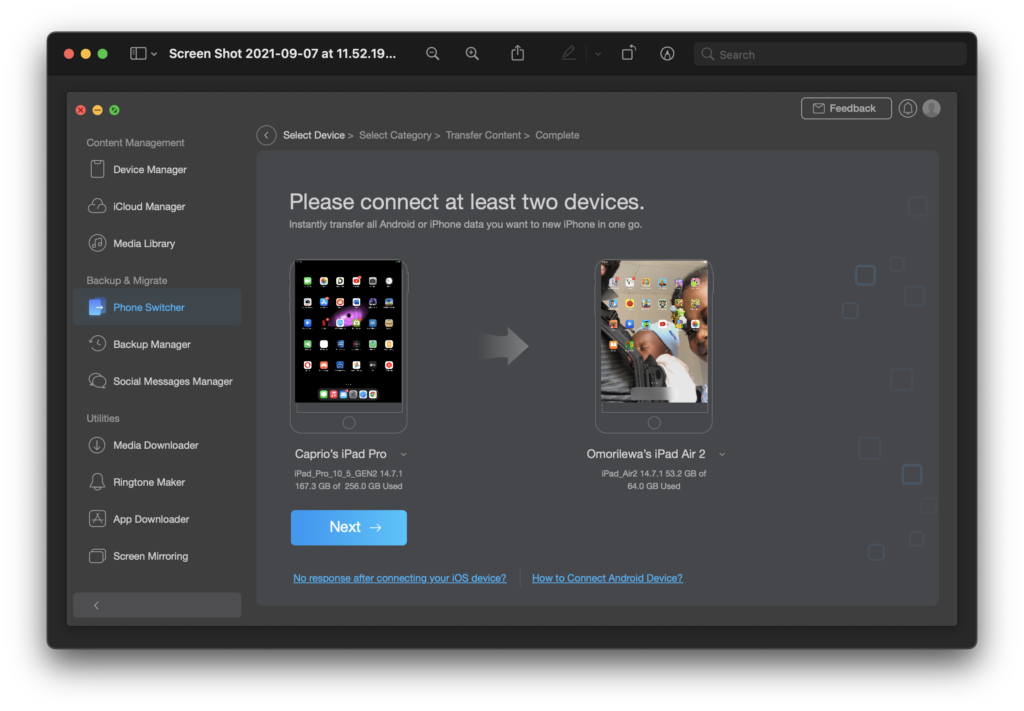Select Phone Switcher item
The width and height of the screenshot is (1024, 711).
(x=157, y=307)
